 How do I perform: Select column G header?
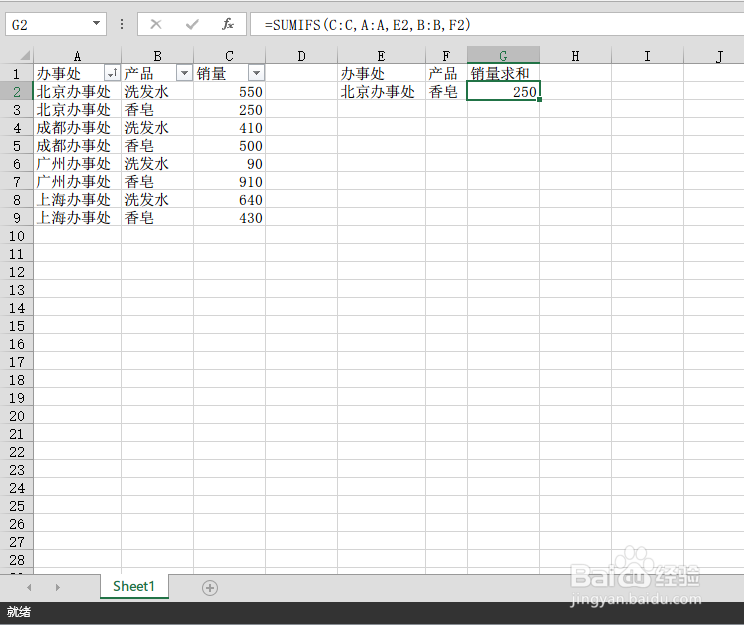pyautogui.click(x=503, y=56)
